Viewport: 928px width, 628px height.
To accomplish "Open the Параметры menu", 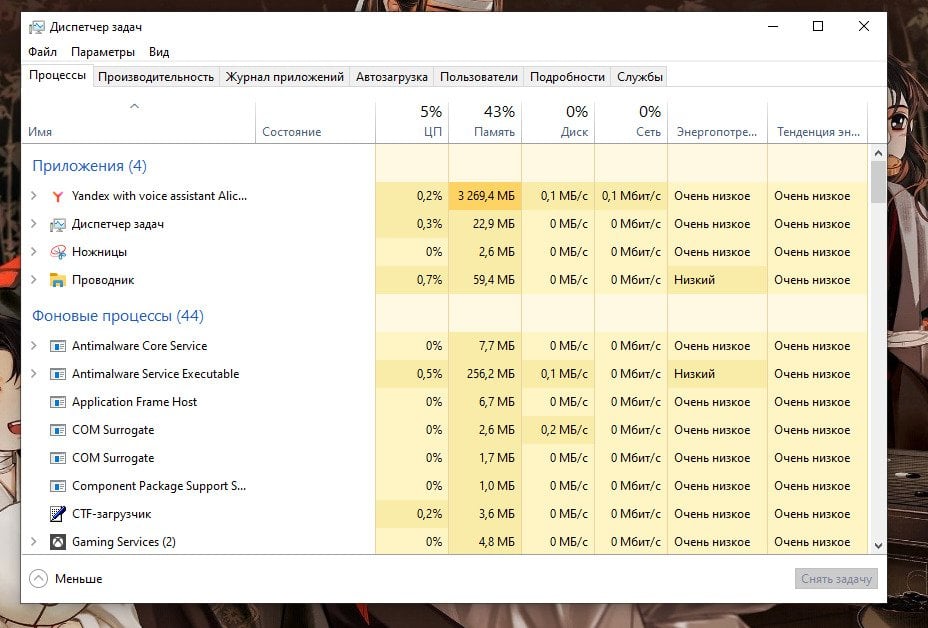I will 103,52.
